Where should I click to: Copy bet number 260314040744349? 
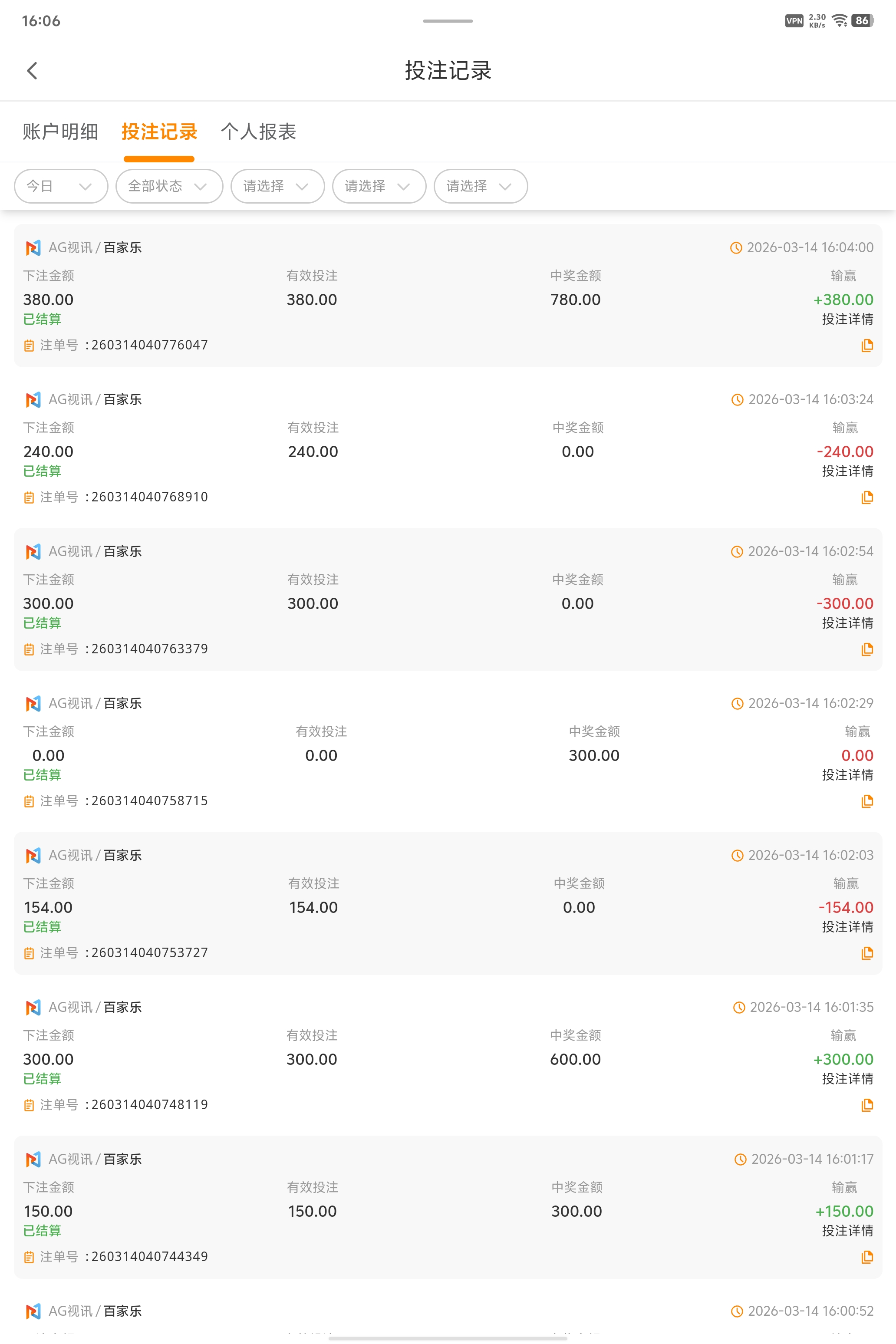tap(867, 1257)
